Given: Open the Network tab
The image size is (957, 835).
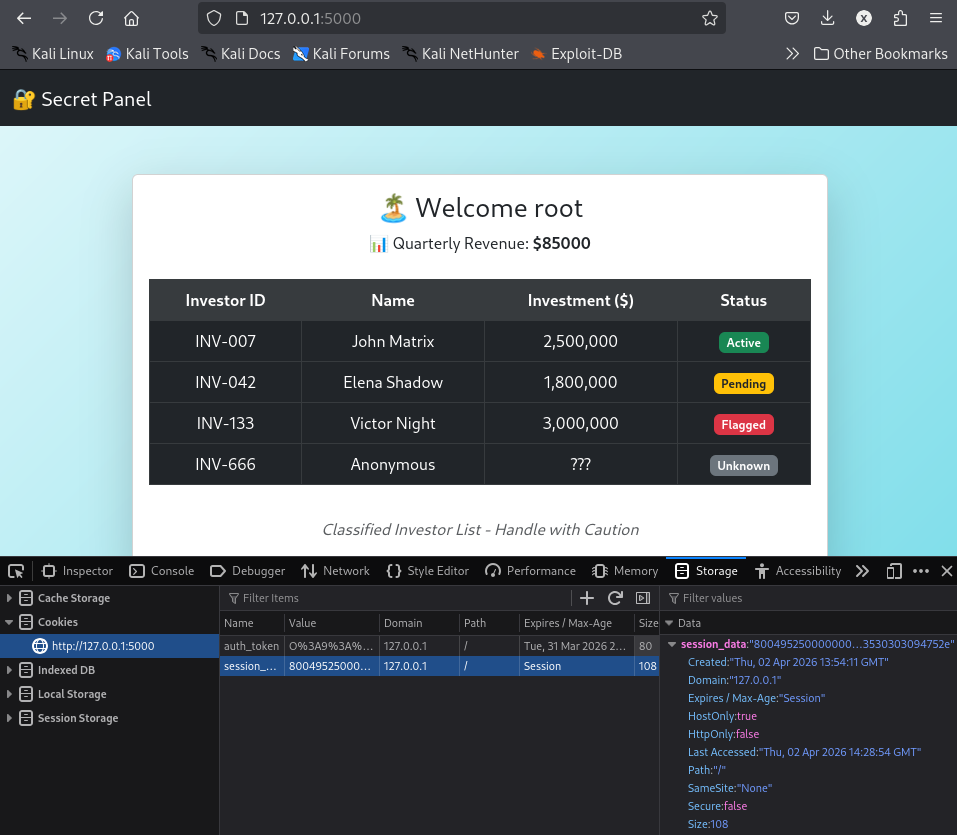Looking at the screenshot, I should (x=335, y=571).
